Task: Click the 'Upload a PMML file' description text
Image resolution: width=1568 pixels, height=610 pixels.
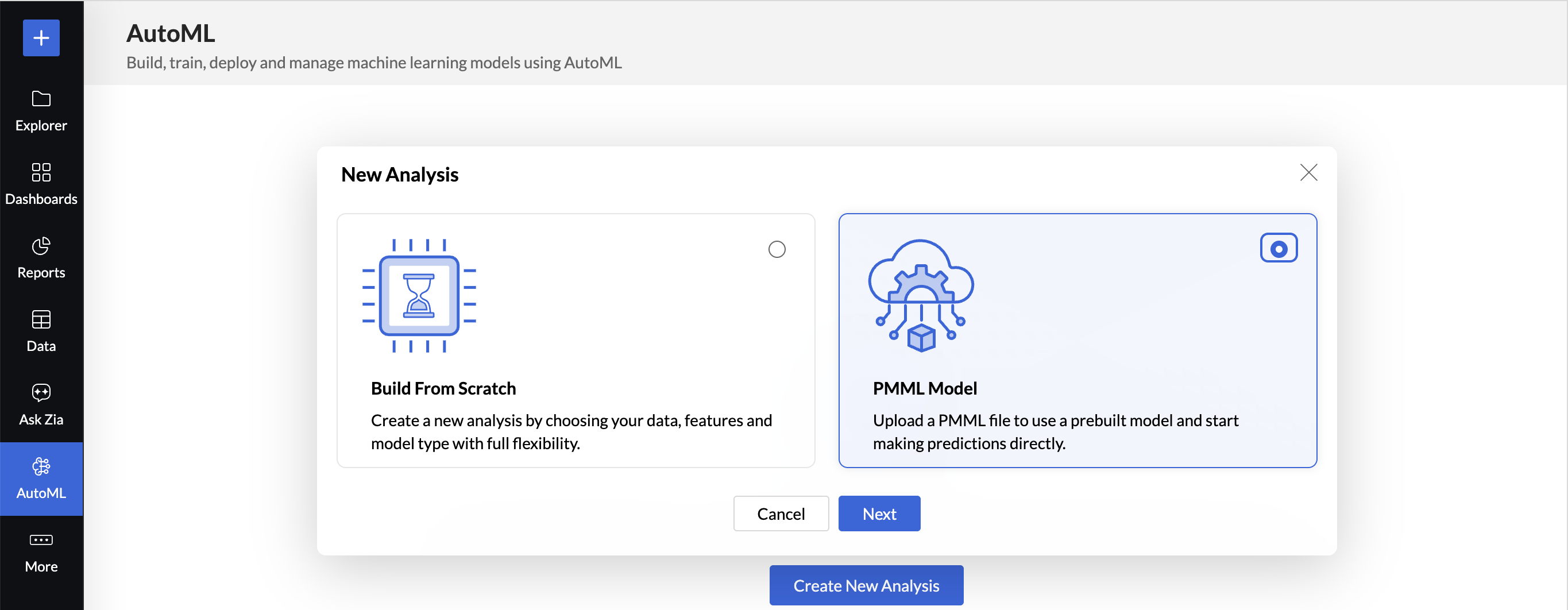Action: (x=1056, y=433)
